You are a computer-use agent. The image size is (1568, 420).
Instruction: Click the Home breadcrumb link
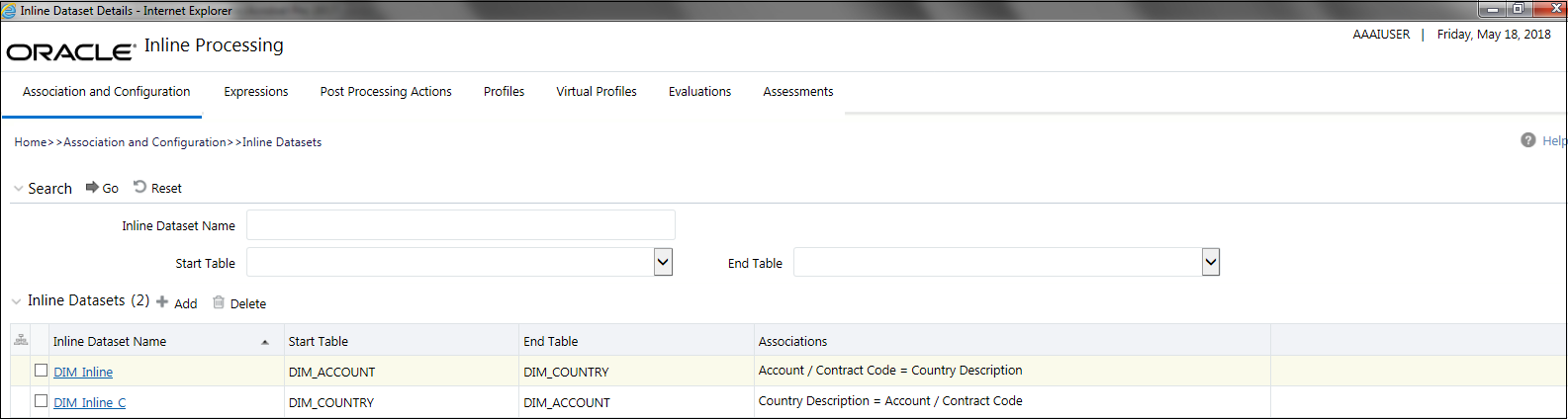(31, 142)
